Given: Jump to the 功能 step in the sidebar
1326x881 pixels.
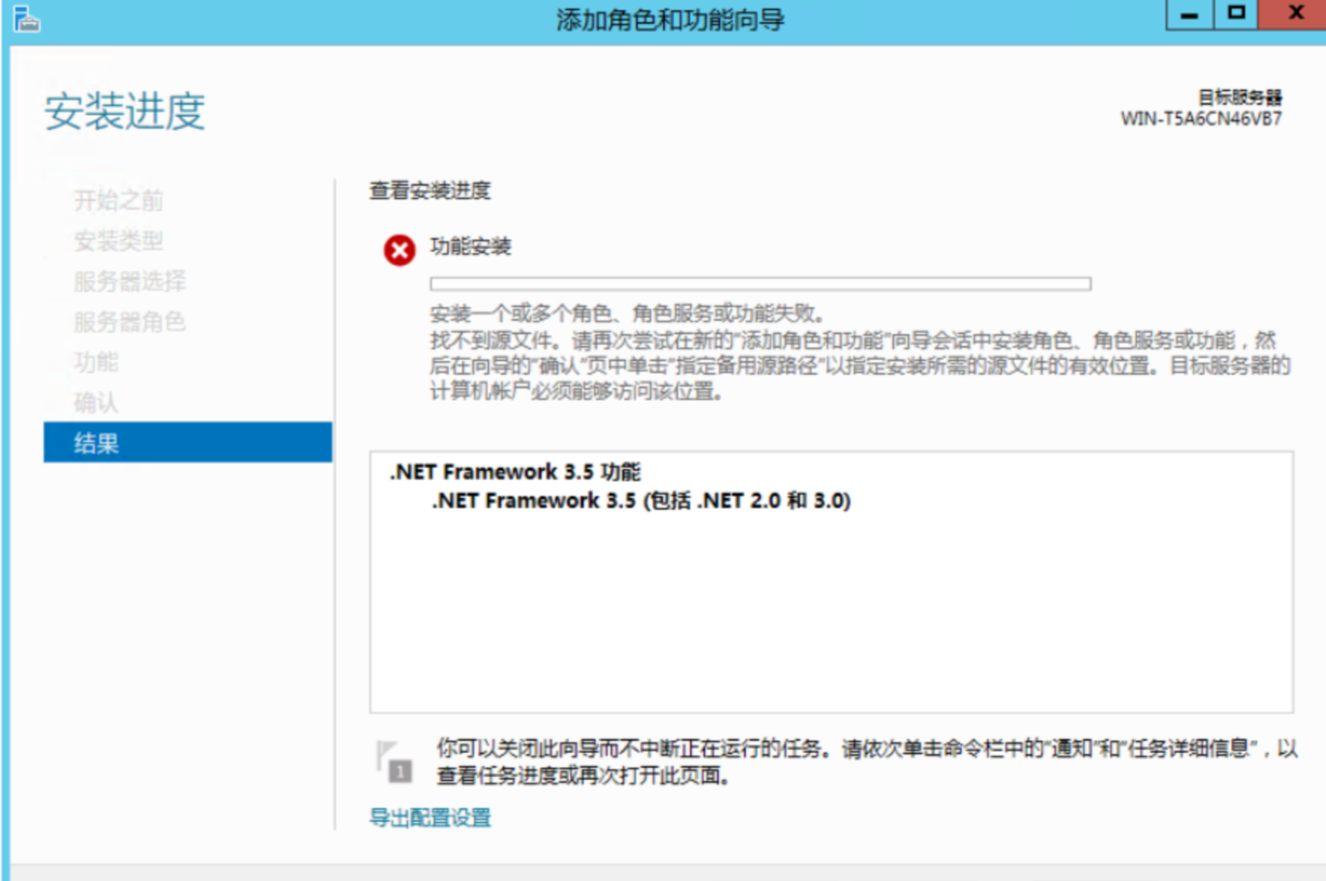Looking at the screenshot, I should (x=96, y=362).
